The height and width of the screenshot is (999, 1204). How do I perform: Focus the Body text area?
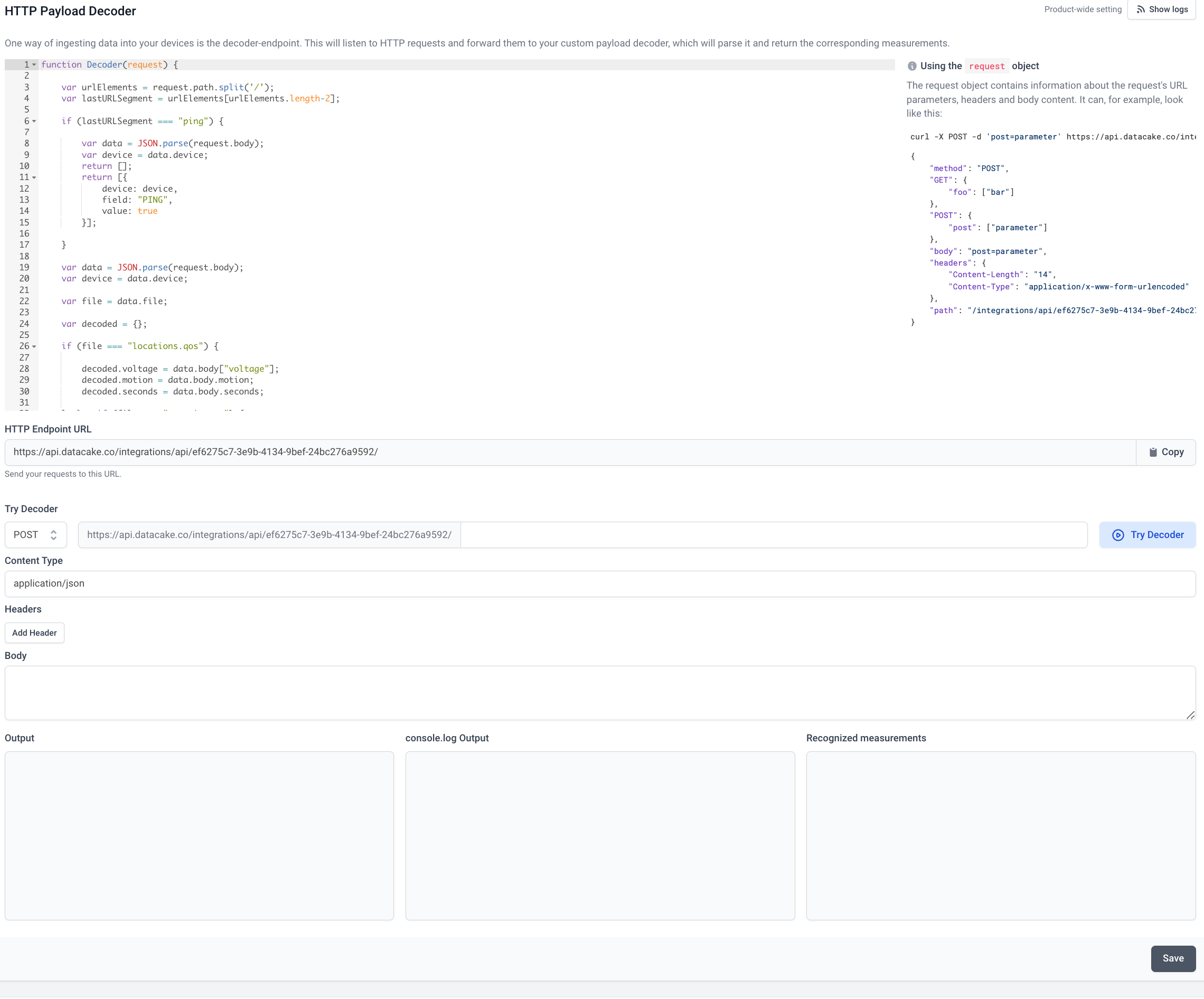point(599,692)
